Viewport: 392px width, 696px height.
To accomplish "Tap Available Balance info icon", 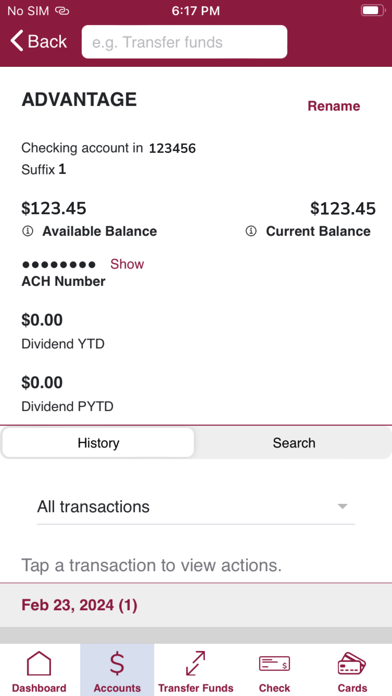I will pyautogui.click(x=28, y=231).
